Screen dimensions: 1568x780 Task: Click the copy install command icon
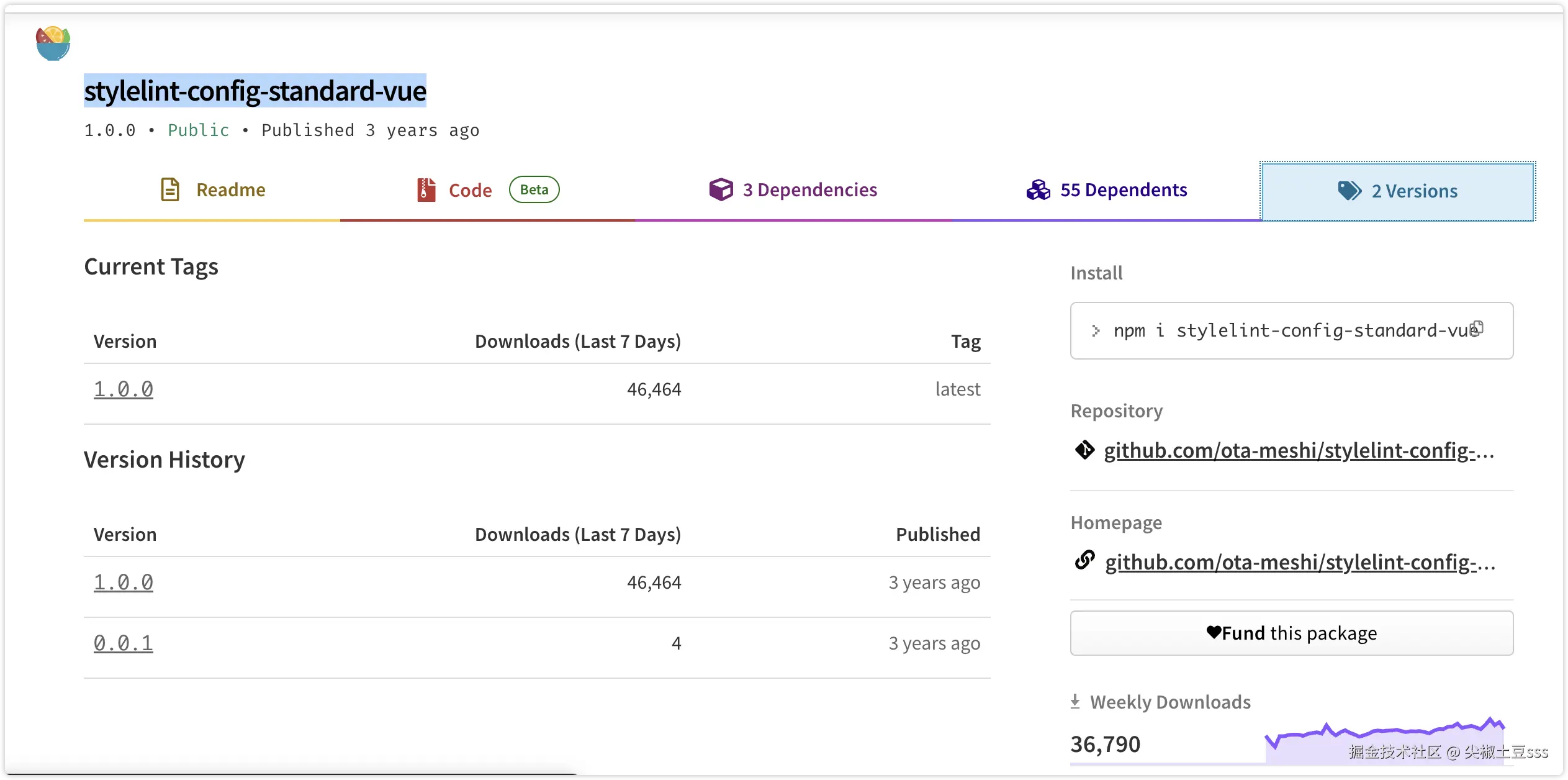point(1477,327)
